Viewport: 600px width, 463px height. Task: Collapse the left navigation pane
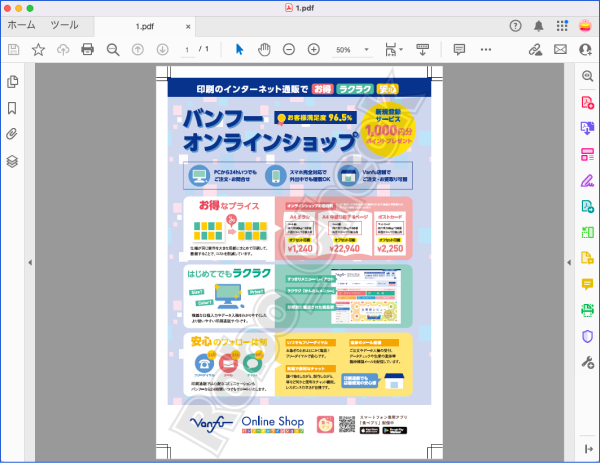pyautogui.click(x=30, y=262)
